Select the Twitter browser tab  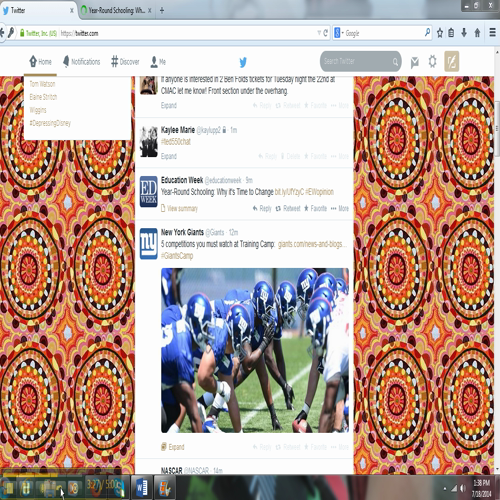37,10
